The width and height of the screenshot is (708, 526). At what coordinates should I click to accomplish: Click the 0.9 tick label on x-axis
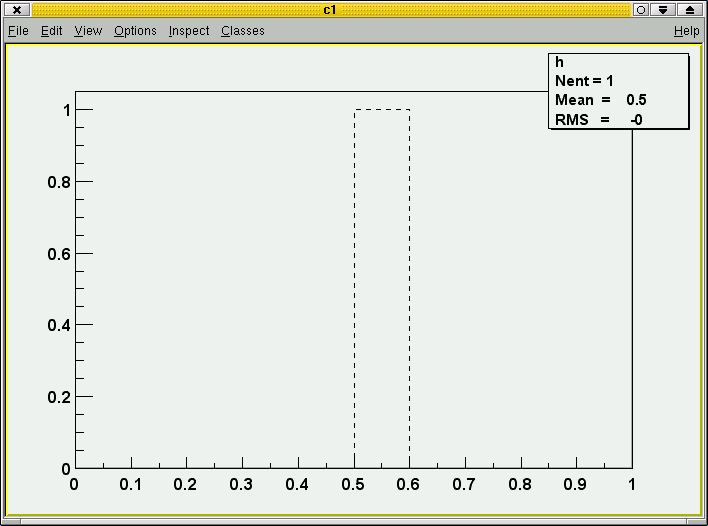click(x=576, y=485)
